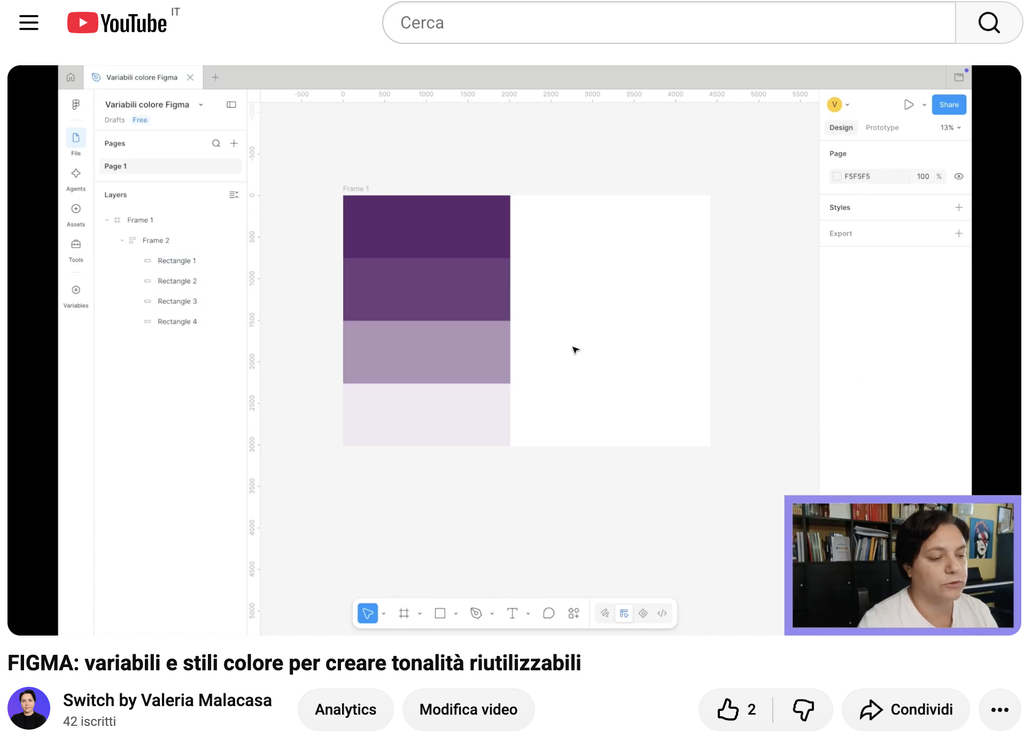Viewport: 1024px width, 742px height.
Task: Open the Figma main menu logo icon
Action: [x=76, y=105]
